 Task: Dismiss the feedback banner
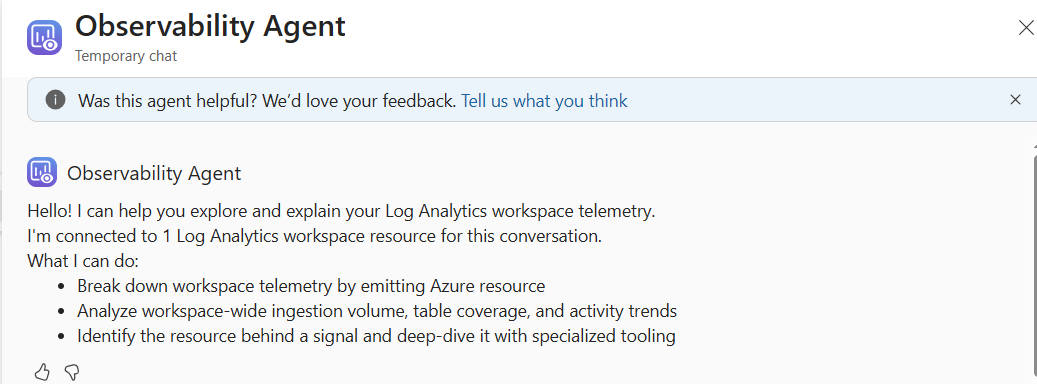1015,100
